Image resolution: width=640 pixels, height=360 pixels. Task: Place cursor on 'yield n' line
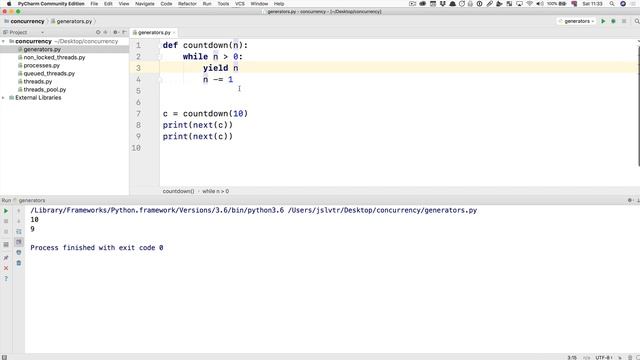220,68
